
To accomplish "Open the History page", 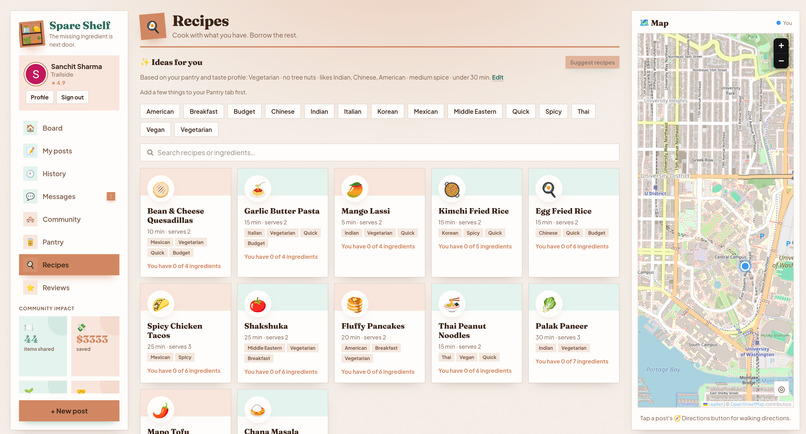I will [x=69, y=174].
